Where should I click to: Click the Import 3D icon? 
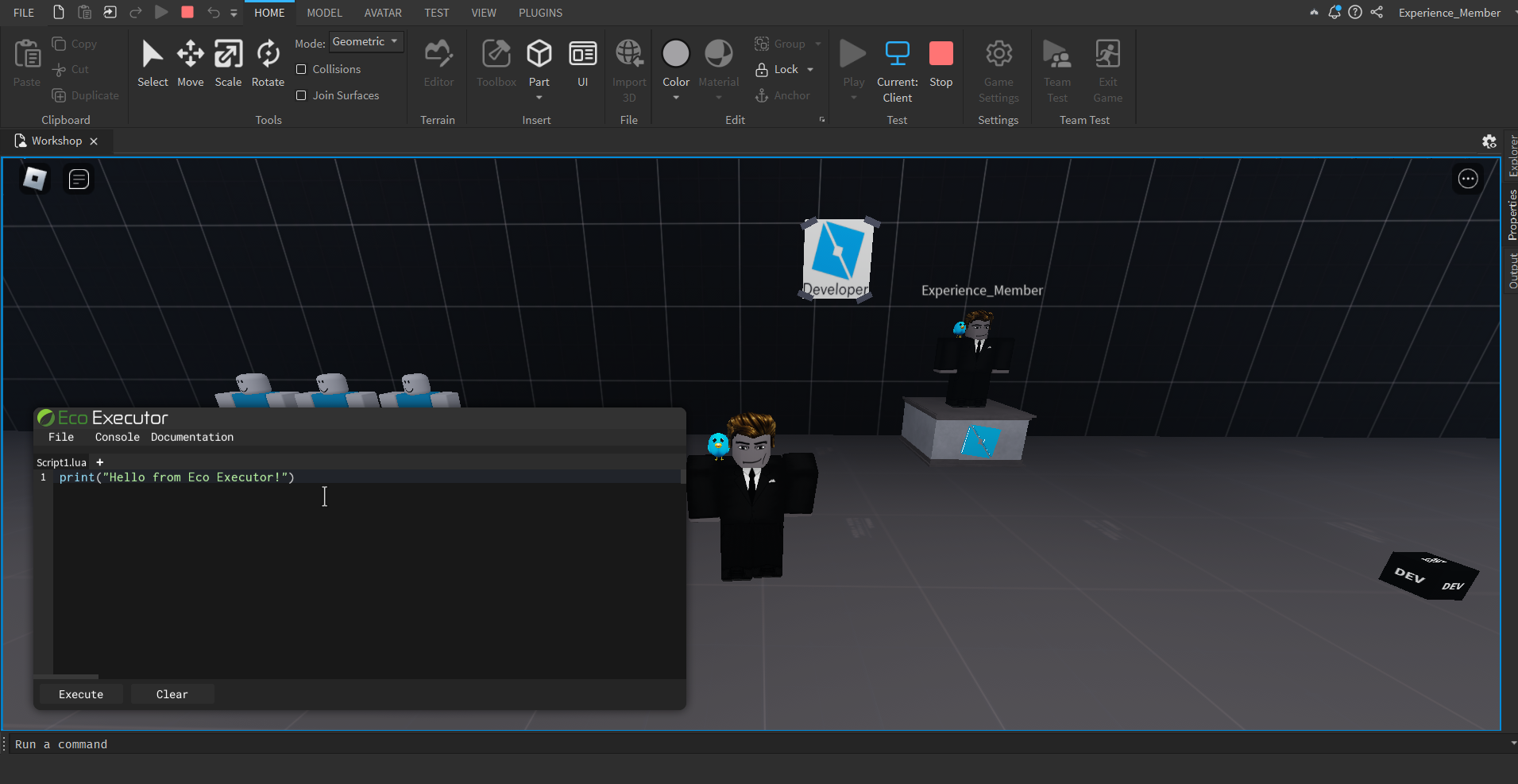pos(629,54)
